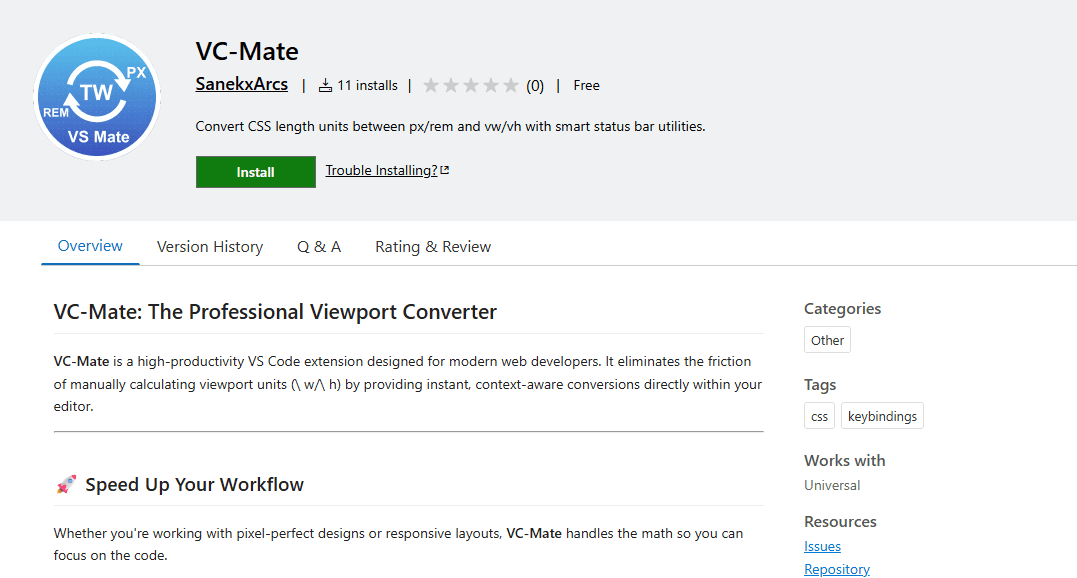Click the rocket emoji beside Speed Up Your Workflow

(x=66, y=485)
